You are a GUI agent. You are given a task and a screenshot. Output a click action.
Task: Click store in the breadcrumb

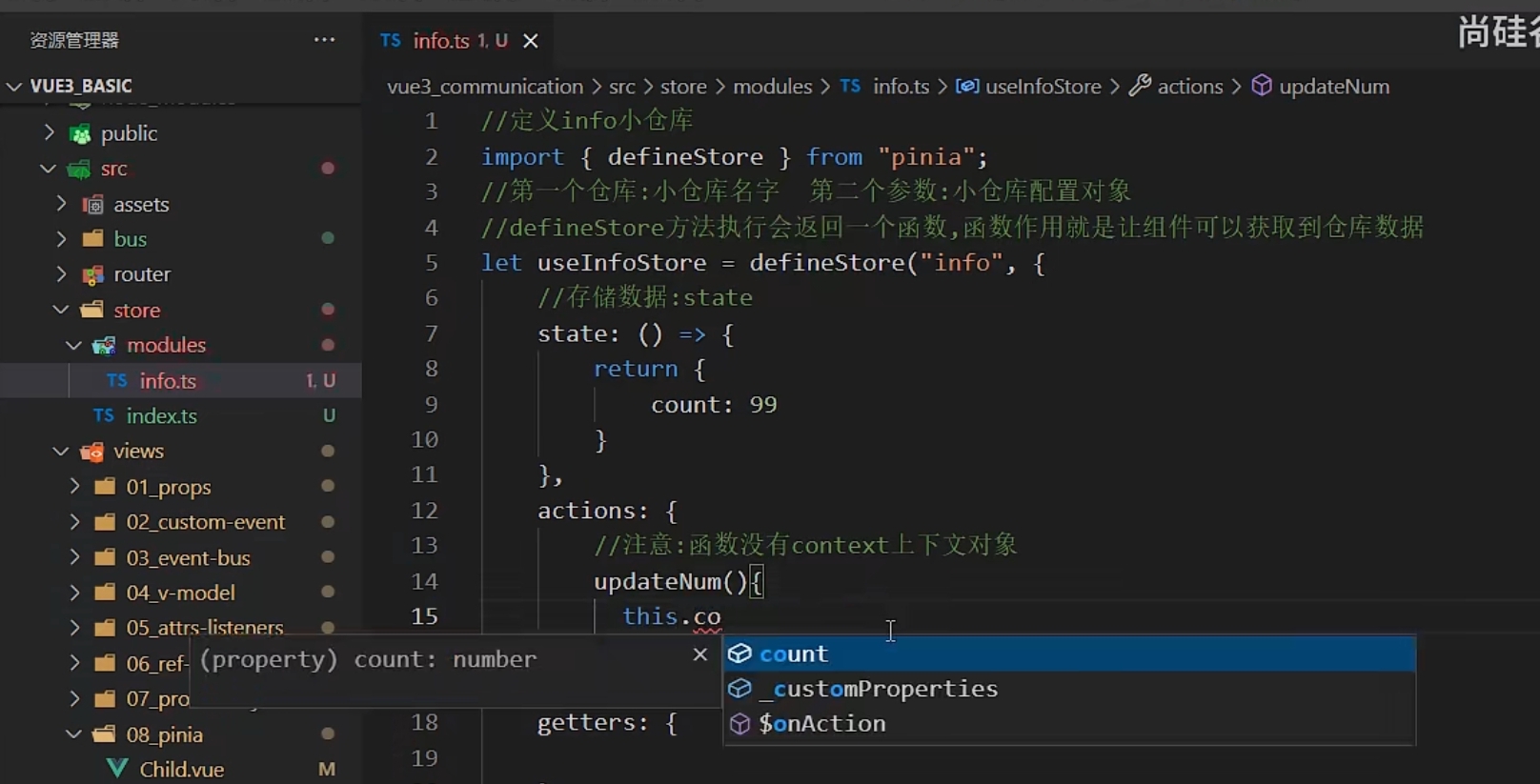tap(683, 87)
